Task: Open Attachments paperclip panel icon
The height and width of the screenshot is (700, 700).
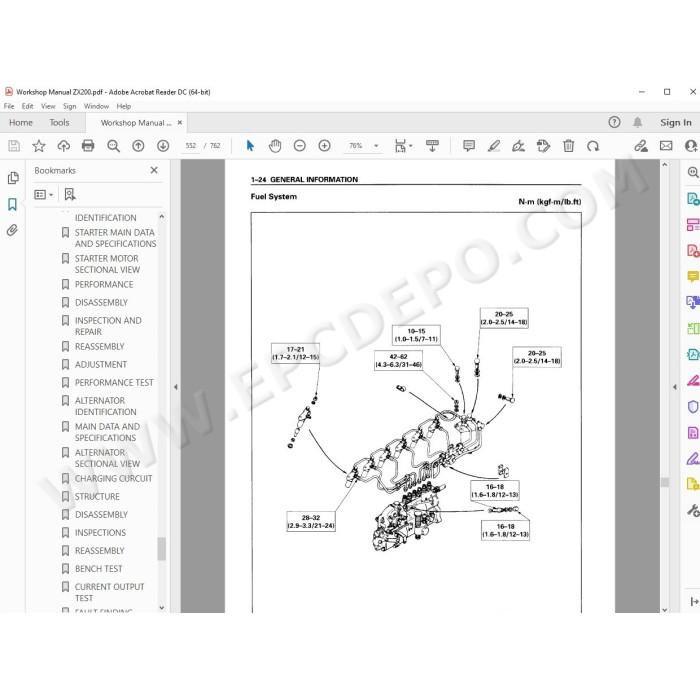Action: (x=12, y=230)
